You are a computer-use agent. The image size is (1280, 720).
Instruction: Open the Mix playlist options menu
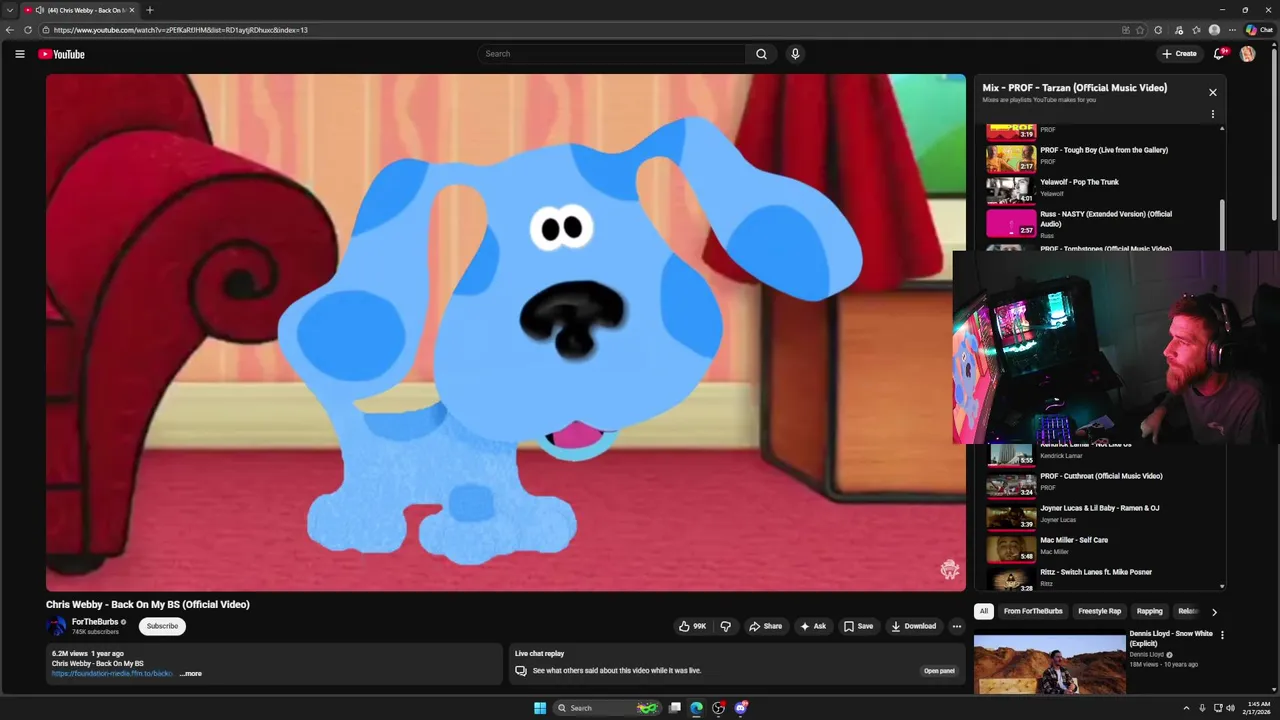point(1213,114)
